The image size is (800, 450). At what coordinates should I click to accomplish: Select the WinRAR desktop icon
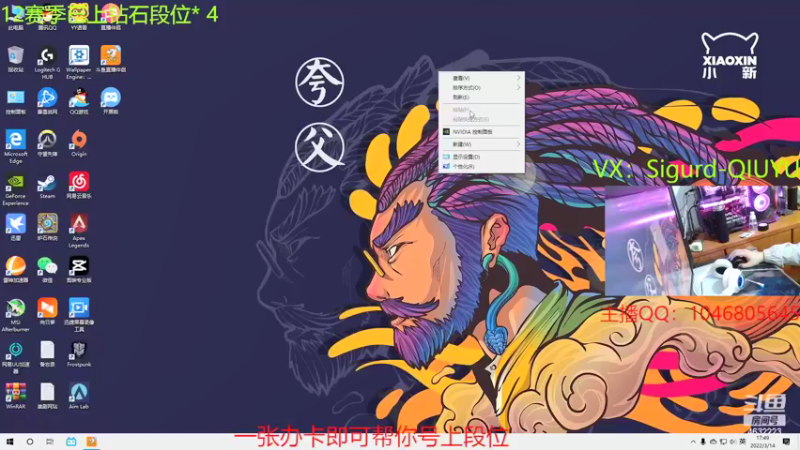[x=15, y=396]
